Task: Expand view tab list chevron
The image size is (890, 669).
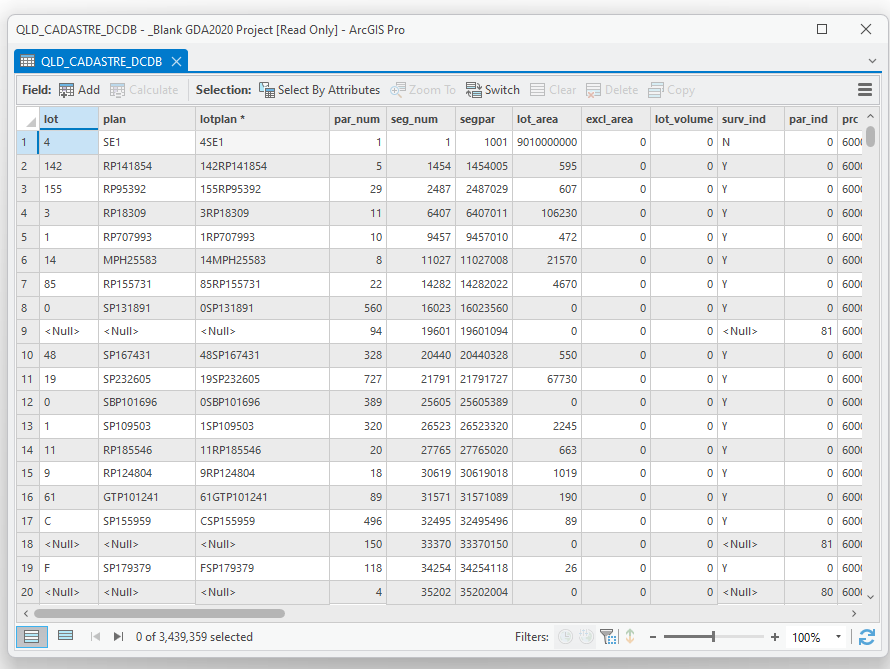Action: point(872,62)
